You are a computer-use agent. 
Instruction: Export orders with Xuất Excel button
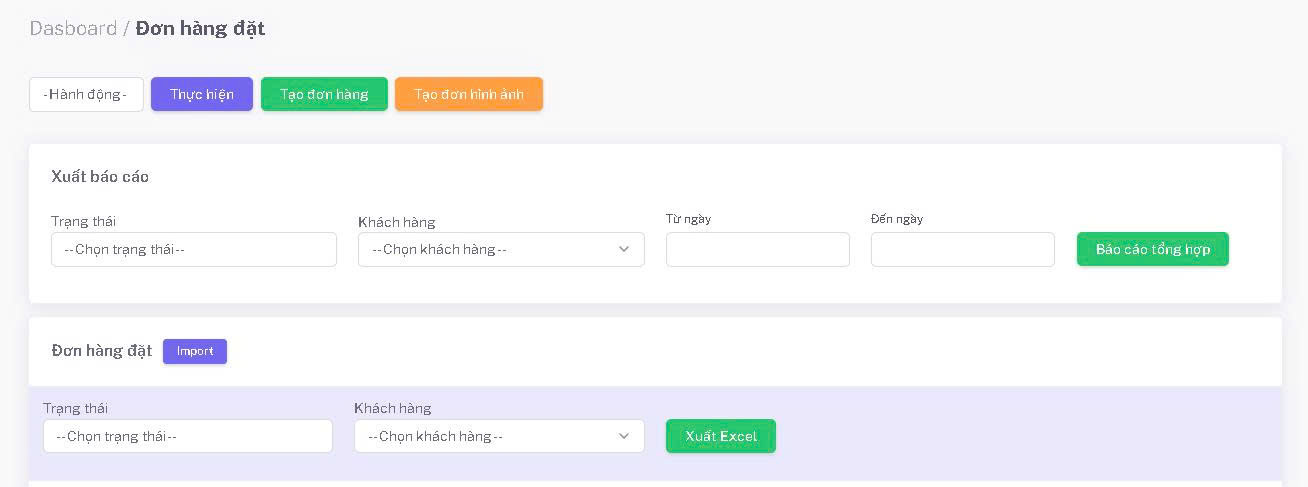[x=720, y=436]
